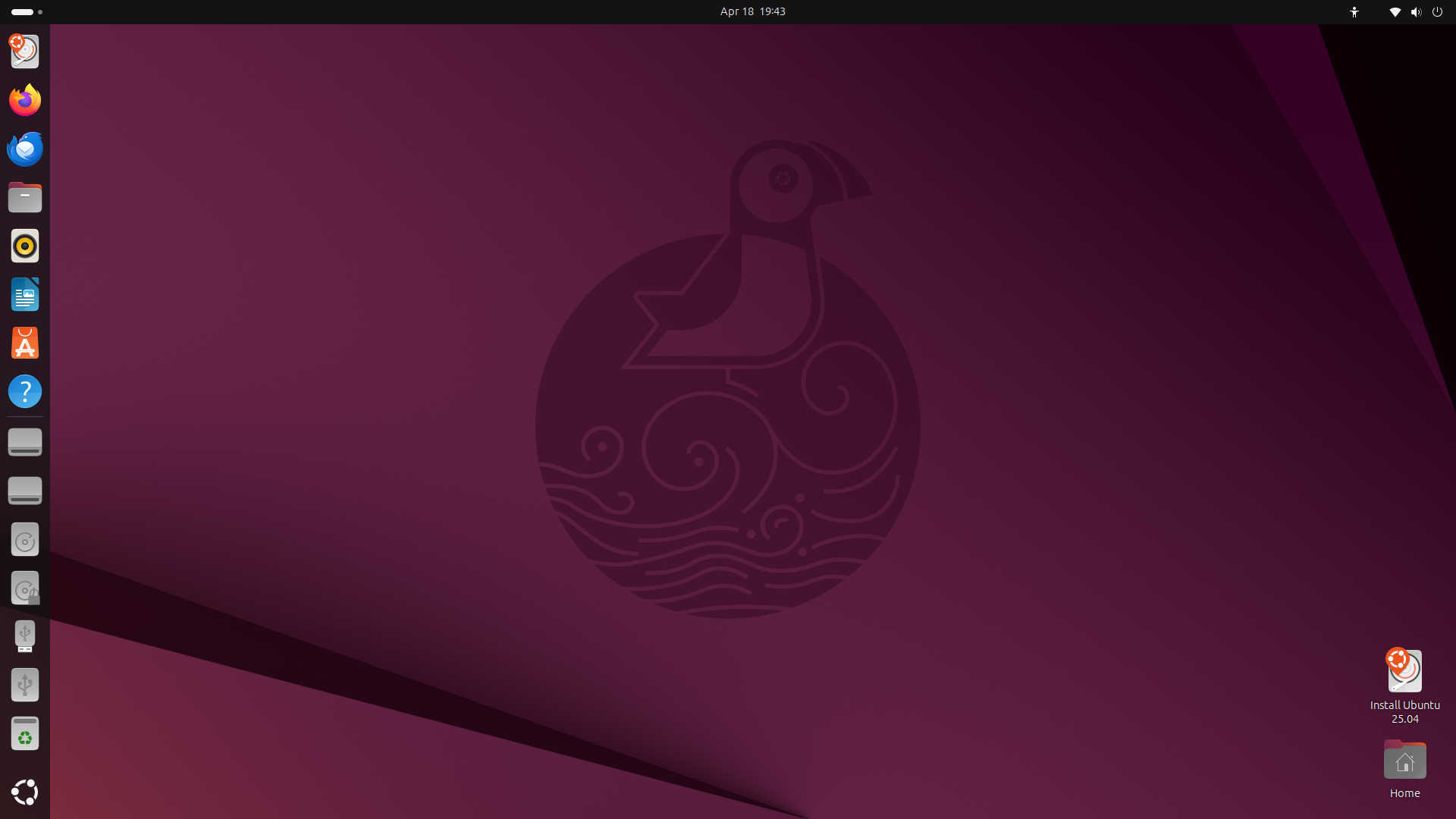The image size is (1456, 819).
Task: Open the Install Ubuntu 25.04 desktop icon
Action: pos(1404,670)
